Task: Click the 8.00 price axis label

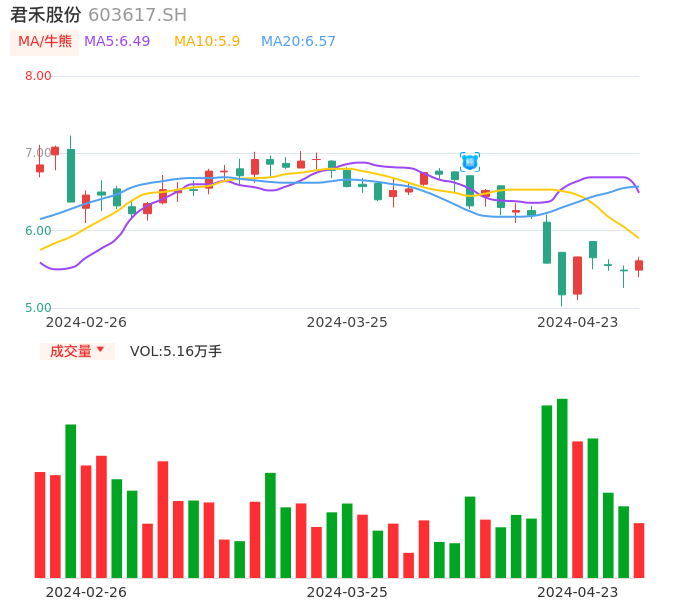Action: [38, 76]
